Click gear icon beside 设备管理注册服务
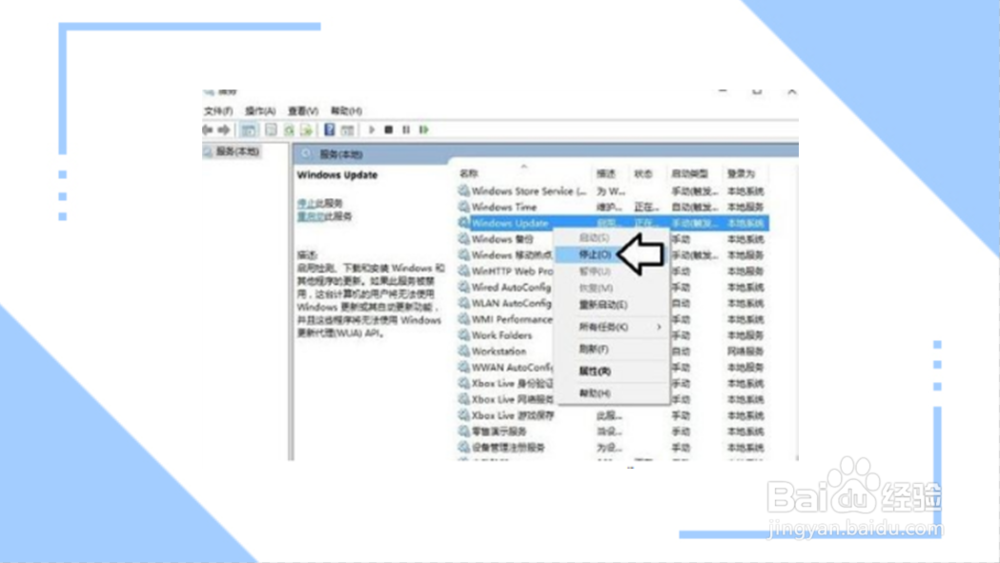 pos(464,447)
